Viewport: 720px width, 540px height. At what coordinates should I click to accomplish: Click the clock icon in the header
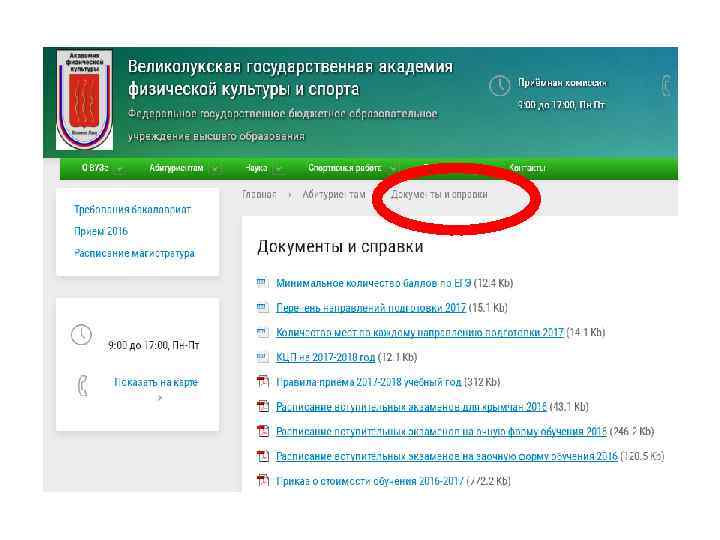[x=499, y=85]
